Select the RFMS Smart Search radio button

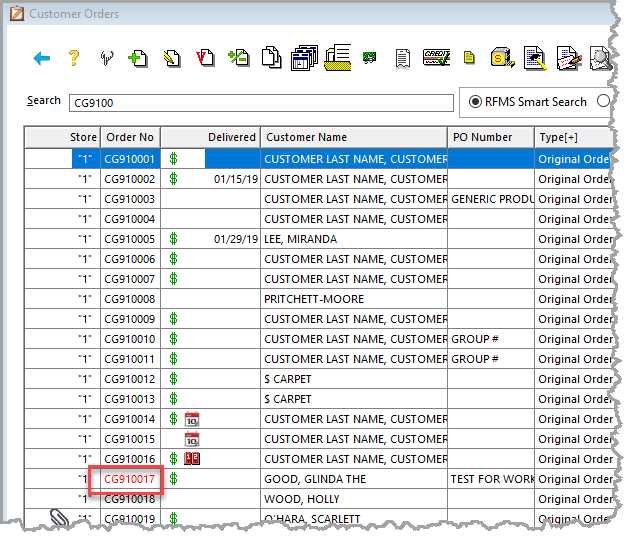click(475, 102)
